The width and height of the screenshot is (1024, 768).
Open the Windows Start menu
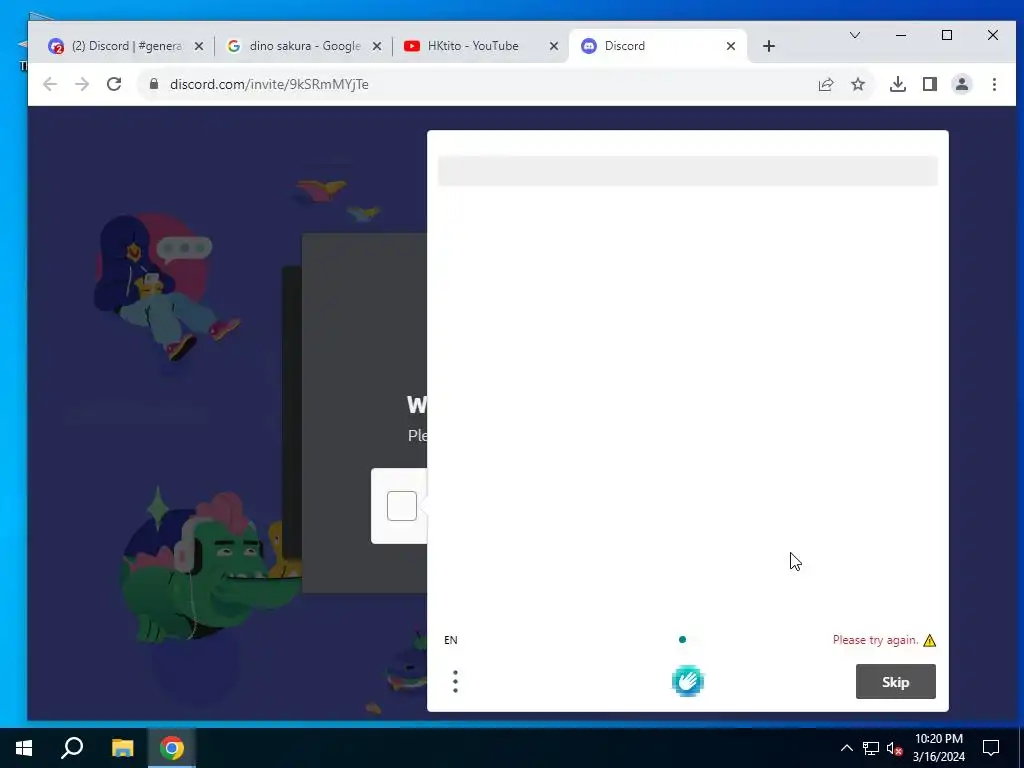[x=24, y=748]
